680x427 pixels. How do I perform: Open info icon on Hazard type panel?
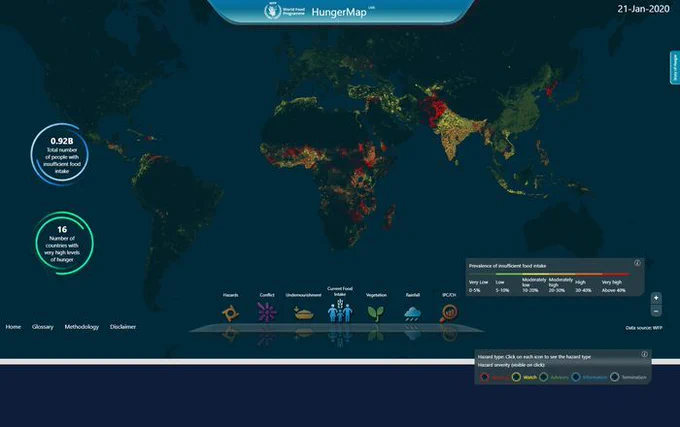(644, 354)
